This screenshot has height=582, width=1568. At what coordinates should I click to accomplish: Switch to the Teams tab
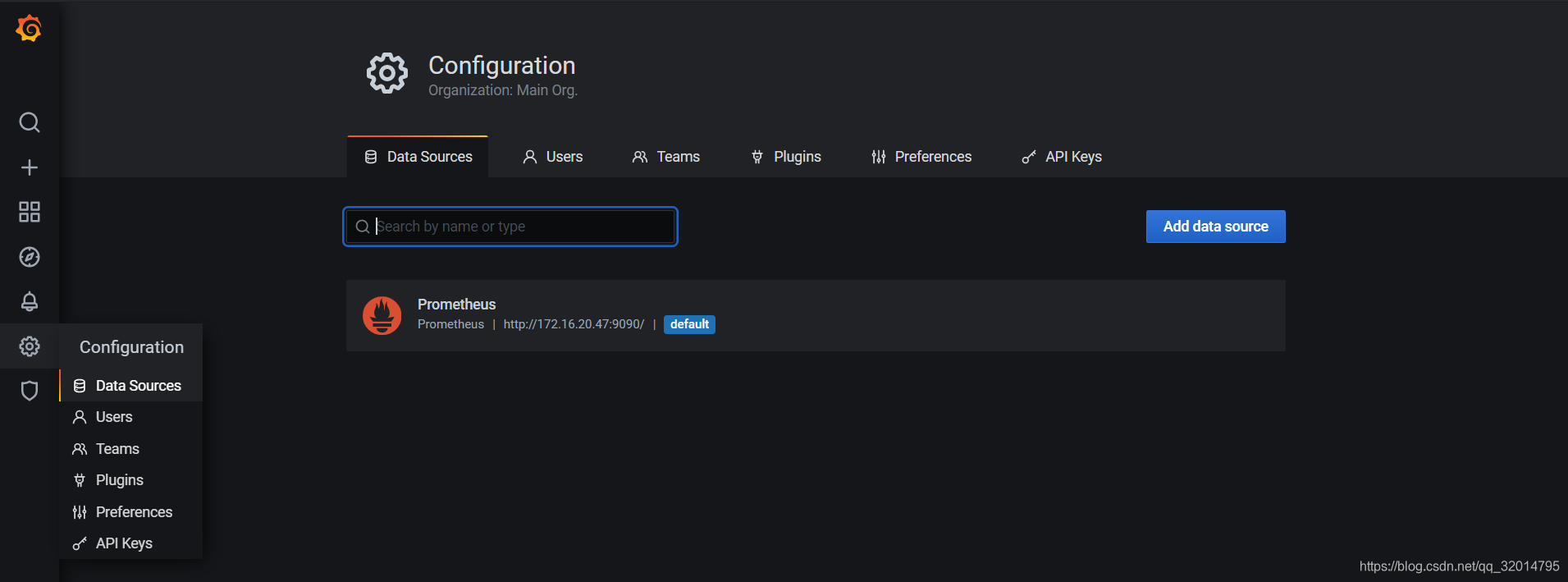[666, 157]
